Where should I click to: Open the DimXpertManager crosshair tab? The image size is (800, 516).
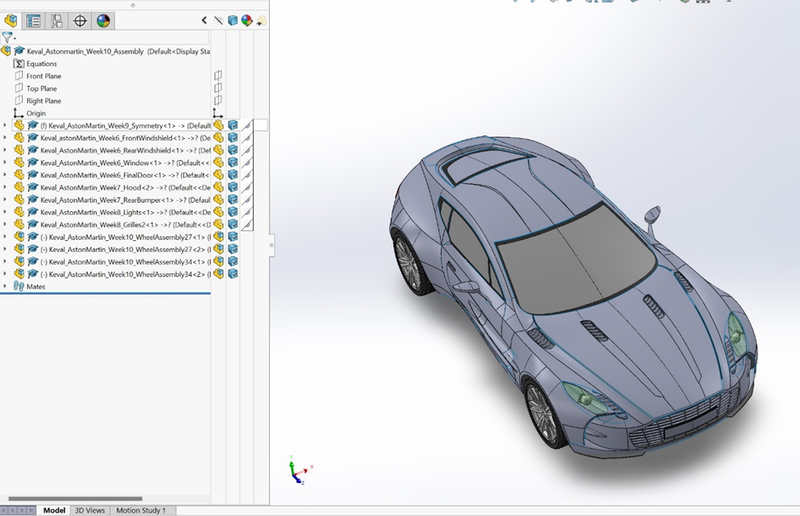click(x=80, y=21)
